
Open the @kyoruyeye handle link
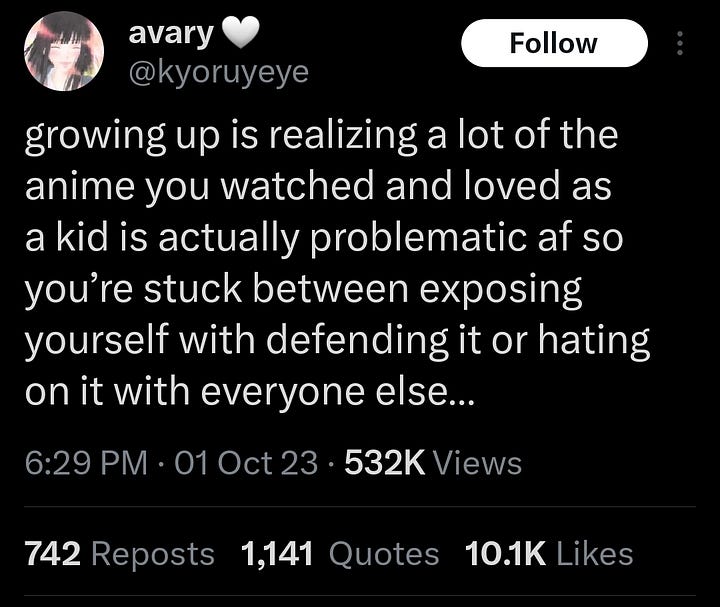(219, 73)
